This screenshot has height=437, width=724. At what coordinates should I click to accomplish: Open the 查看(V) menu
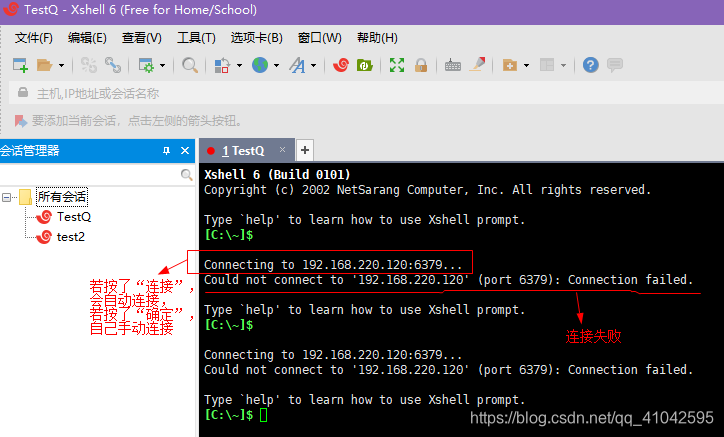pyautogui.click(x=142, y=38)
